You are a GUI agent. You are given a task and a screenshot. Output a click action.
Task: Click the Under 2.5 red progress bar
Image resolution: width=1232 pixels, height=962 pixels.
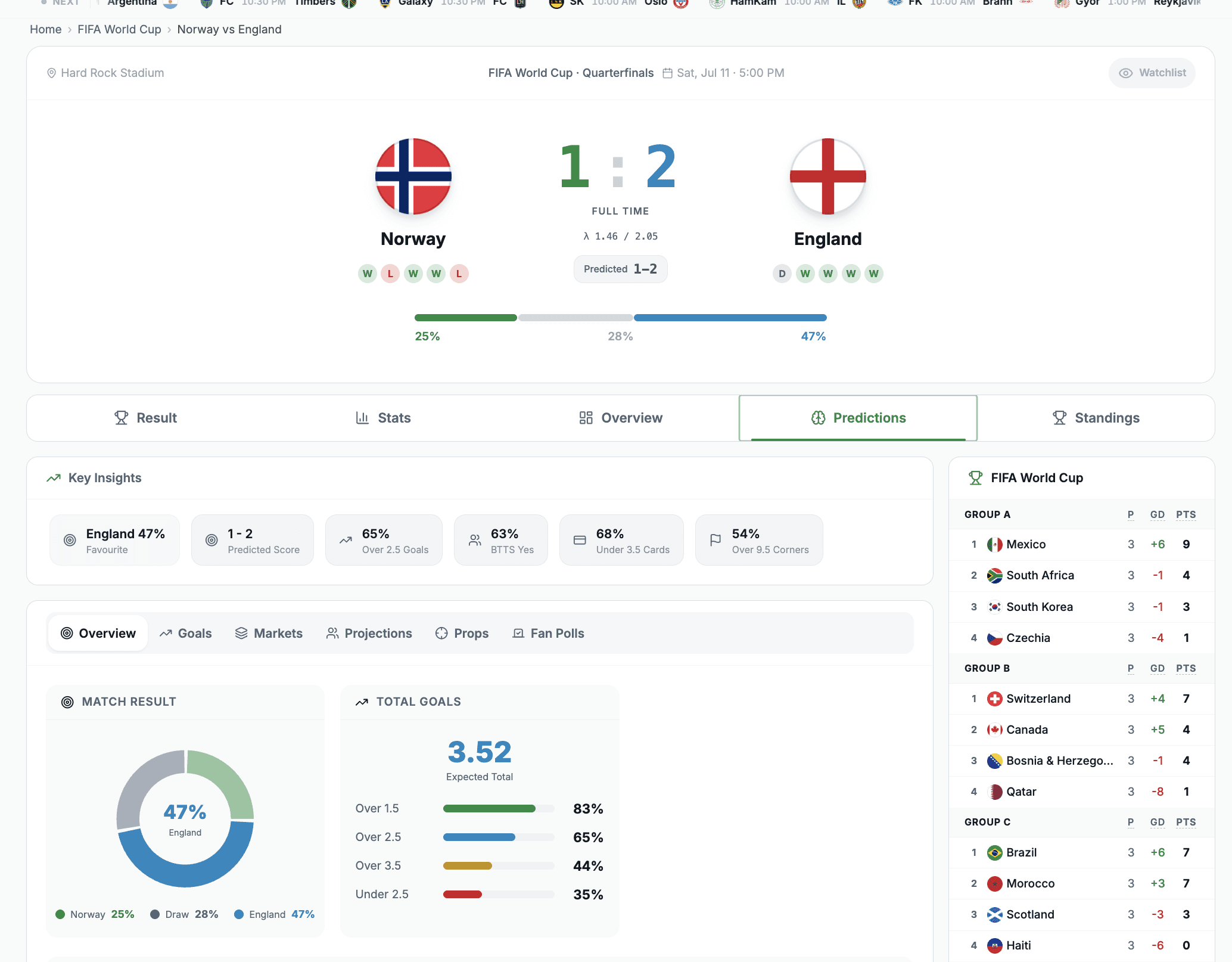click(462, 895)
